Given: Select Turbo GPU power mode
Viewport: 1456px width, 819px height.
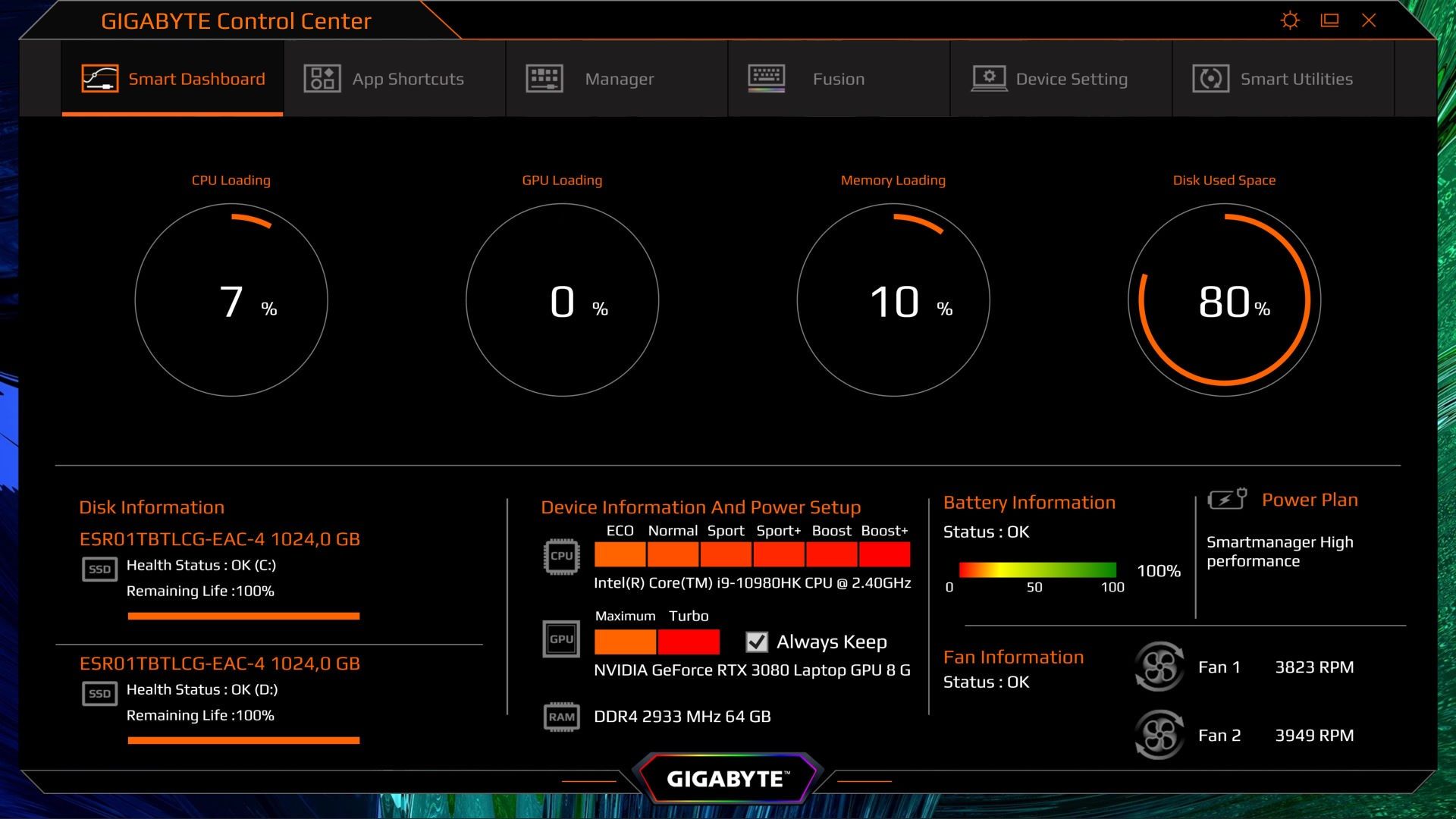Looking at the screenshot, I should click(689, 642).
